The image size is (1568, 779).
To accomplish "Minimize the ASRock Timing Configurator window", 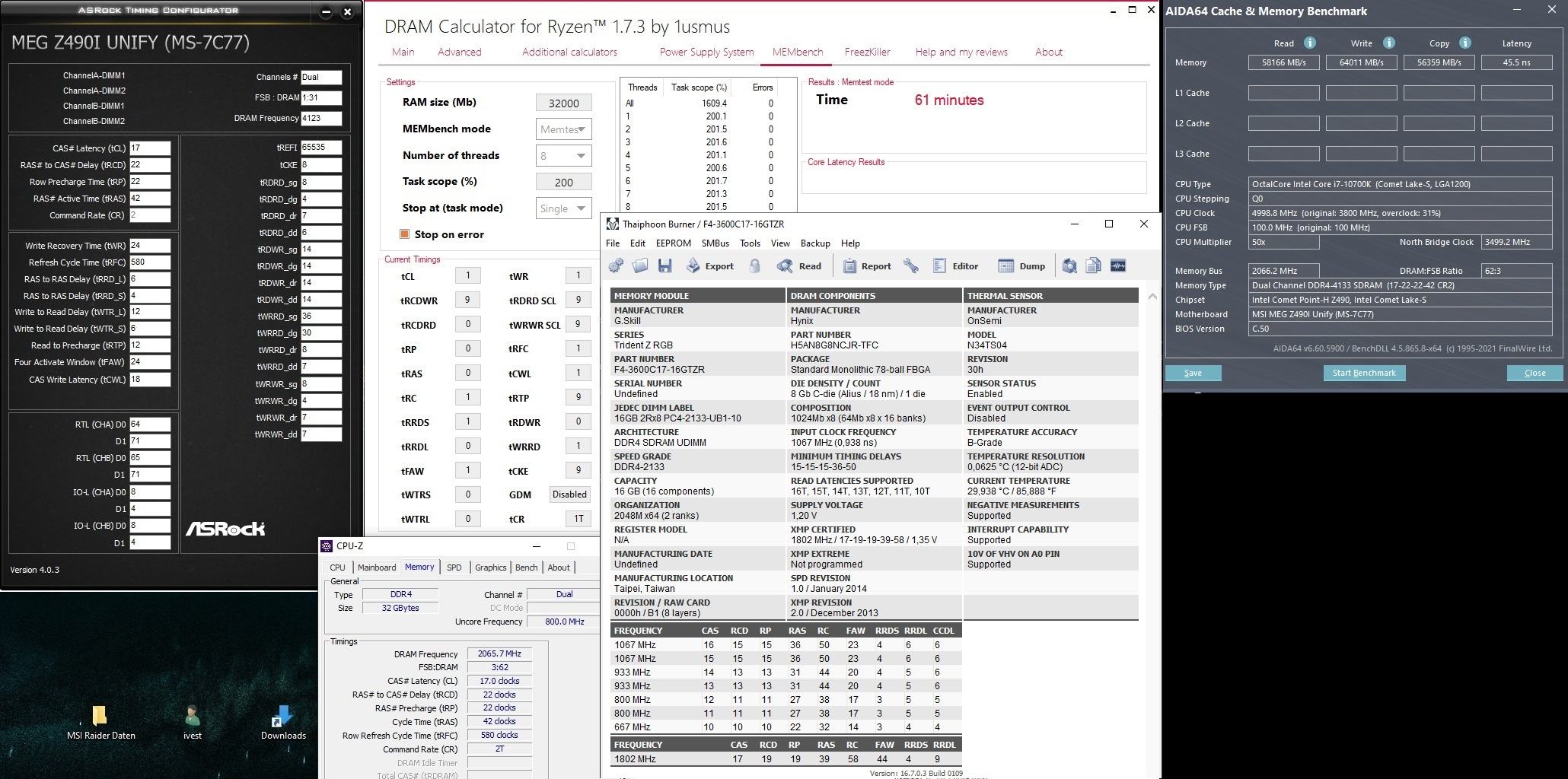I will point(326,11).
